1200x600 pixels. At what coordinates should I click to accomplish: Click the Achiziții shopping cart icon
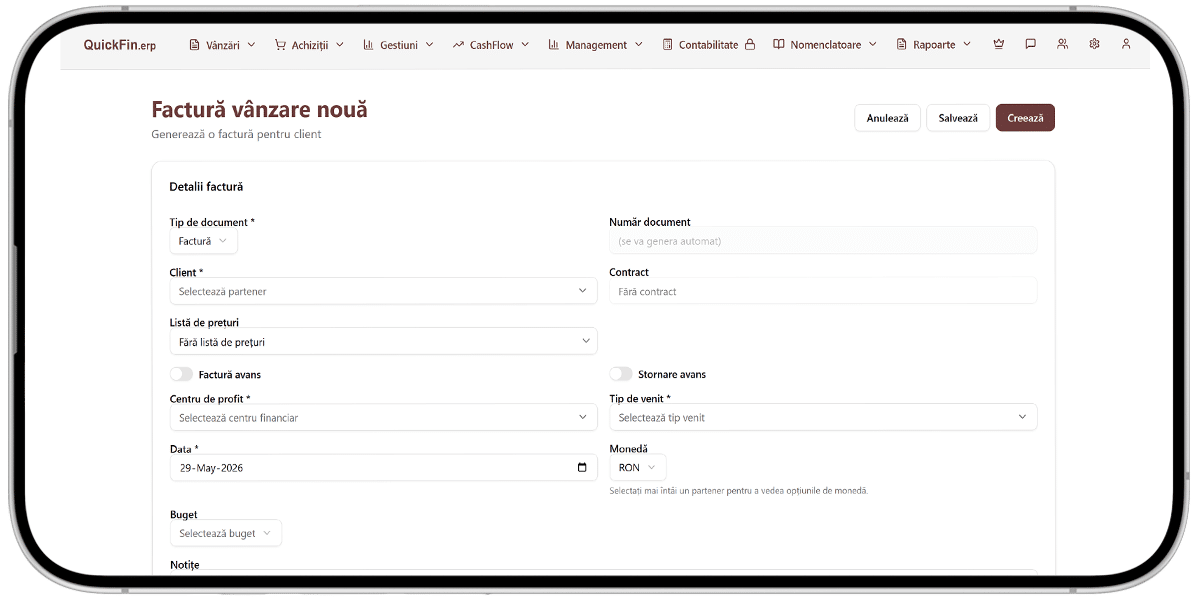[x=280, y=45]
